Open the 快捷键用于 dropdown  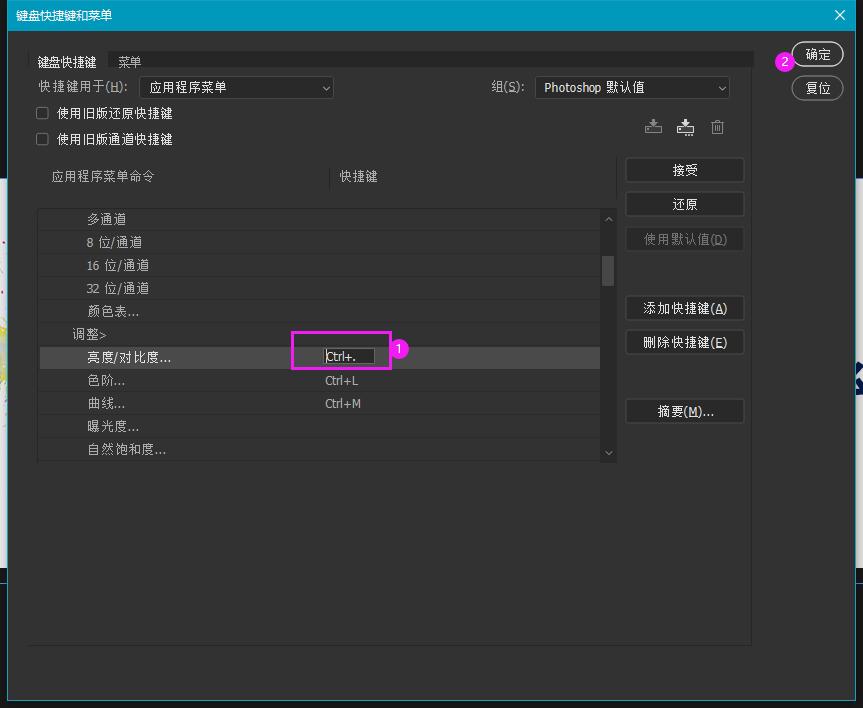click(236, 88)
